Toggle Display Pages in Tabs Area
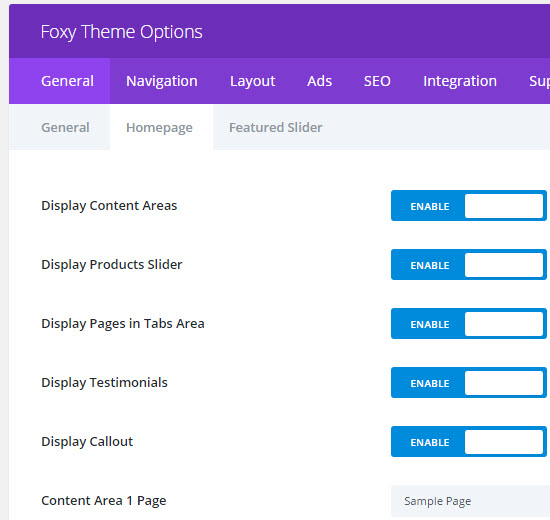 pyautogui.click(x=469, y=324)
